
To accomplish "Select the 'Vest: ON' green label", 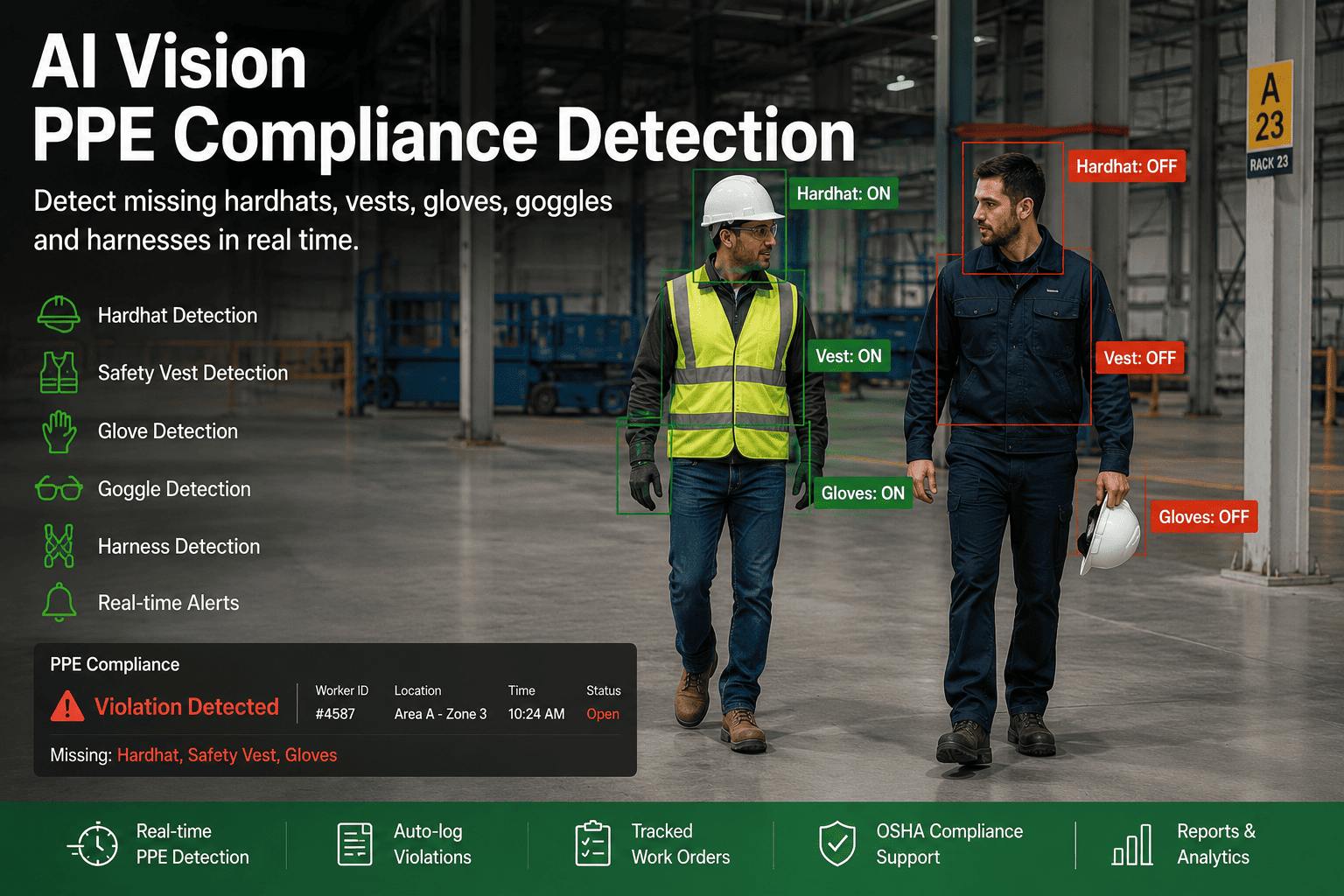I will click(849, 356).
